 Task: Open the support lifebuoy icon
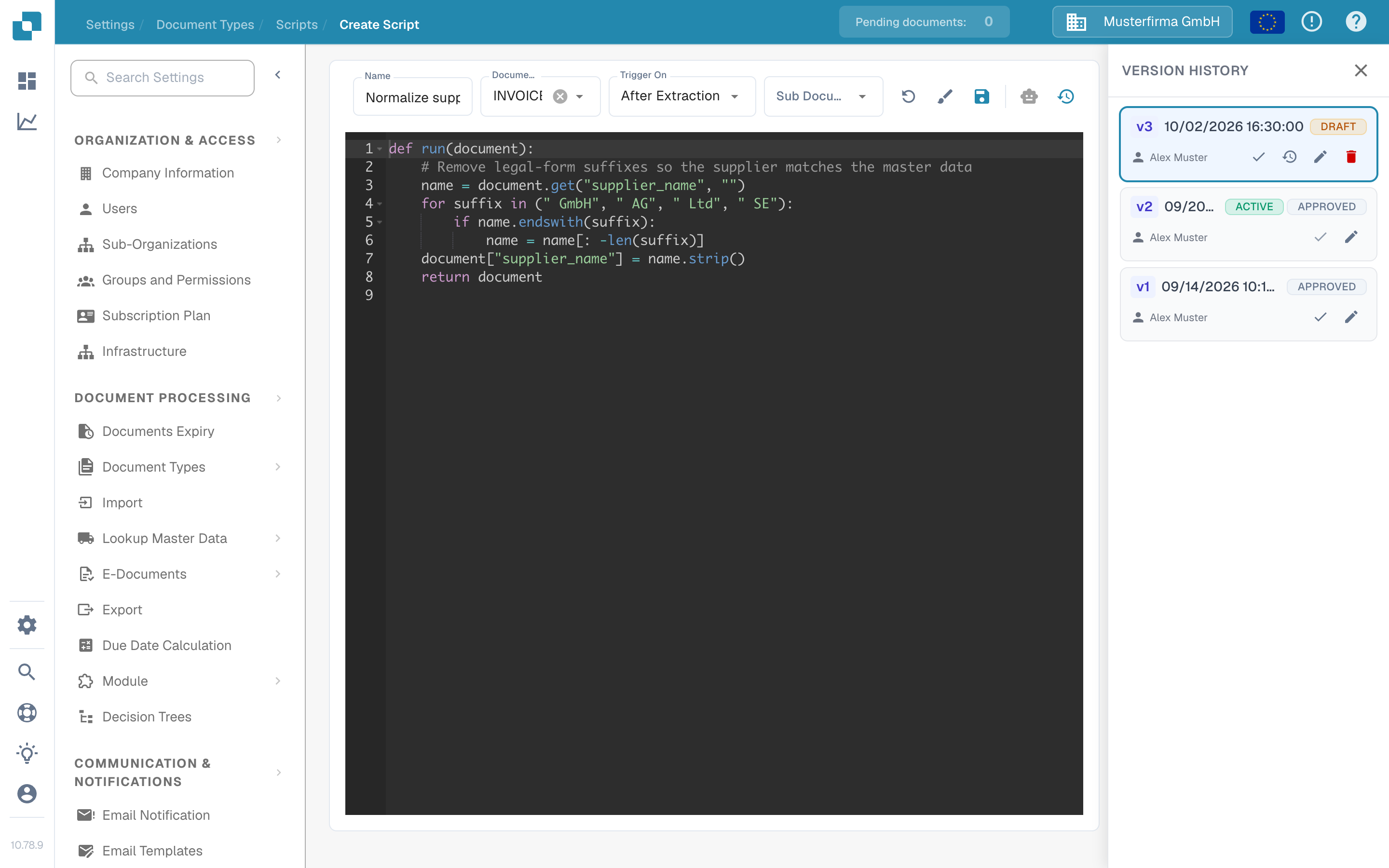point(27,712)
